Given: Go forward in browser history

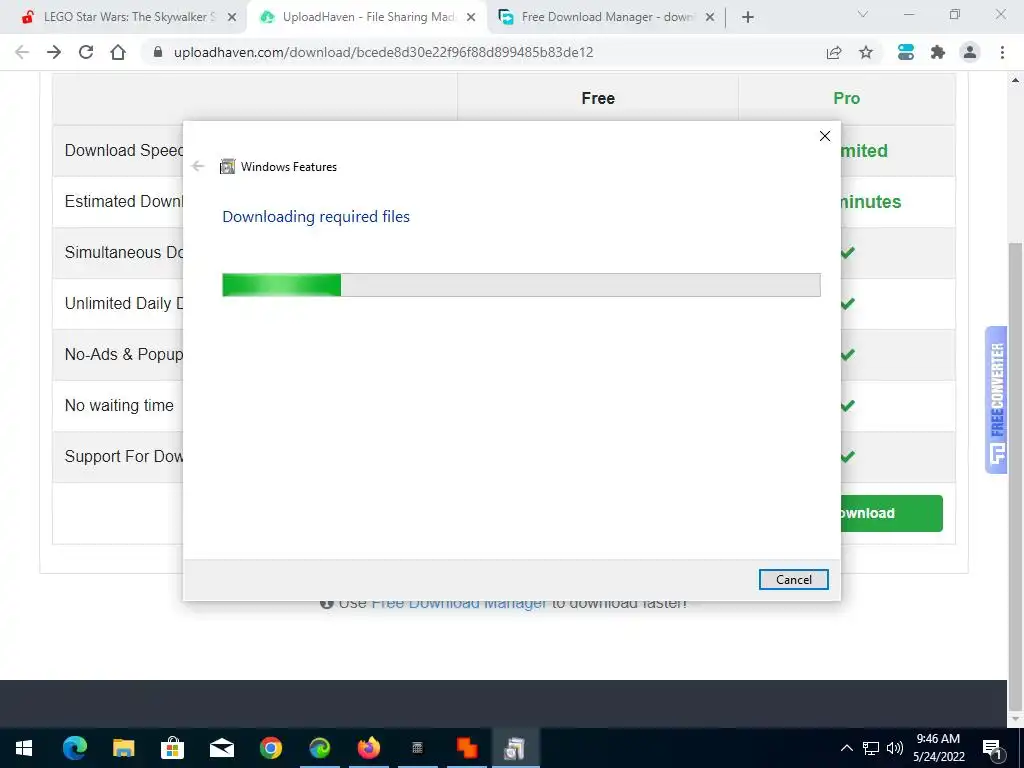Looking at the screenshot, I should (x=54, y=52).
